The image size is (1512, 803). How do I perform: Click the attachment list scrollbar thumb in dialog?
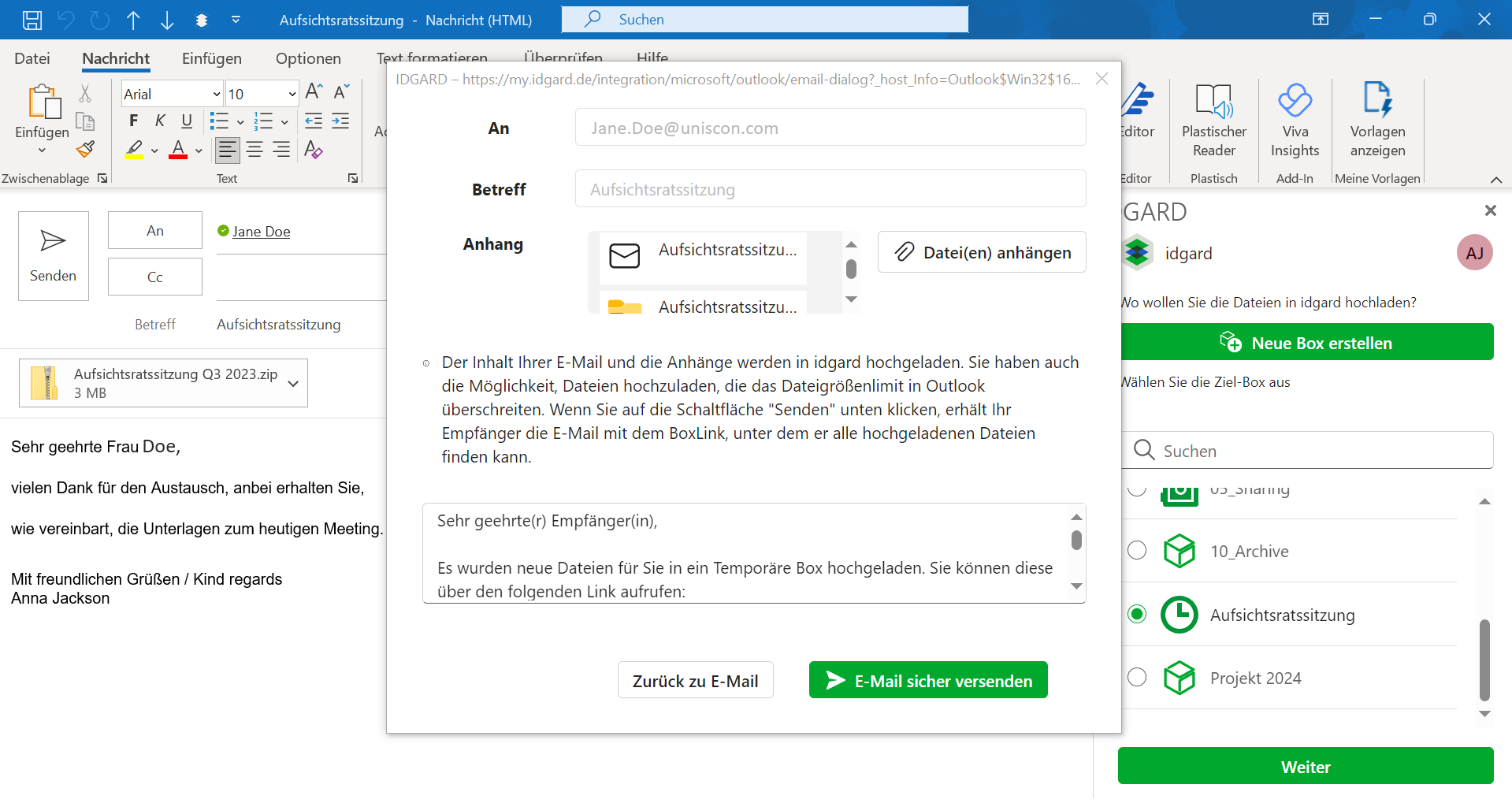[851, 270]
